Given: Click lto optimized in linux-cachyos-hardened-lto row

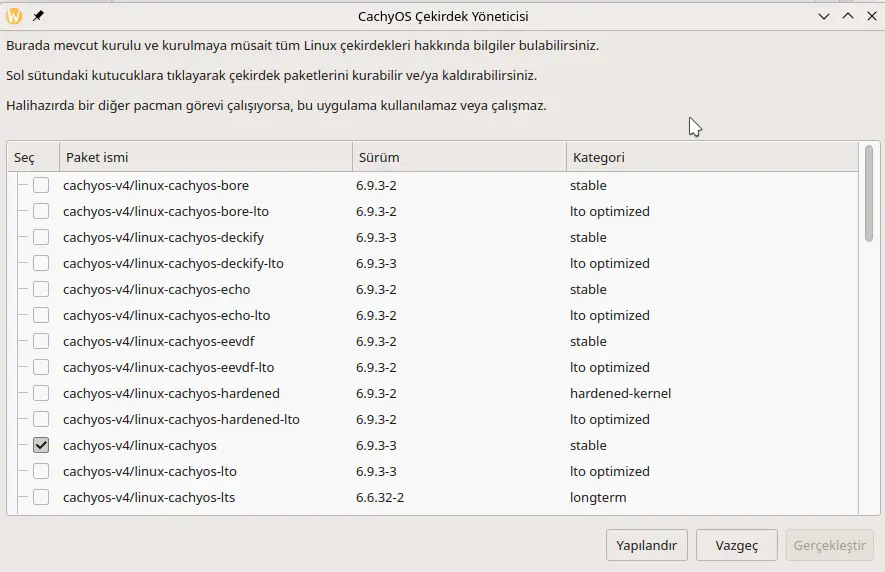Looking at the screenshot, I should click(610, 419).
